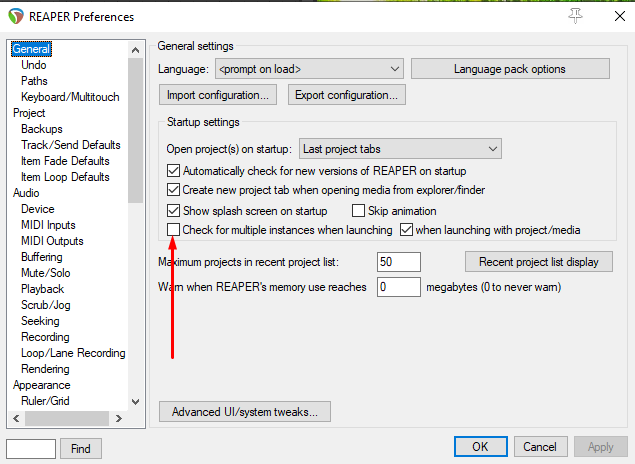
Task: Select Paths preferences page
Action: 34,81
